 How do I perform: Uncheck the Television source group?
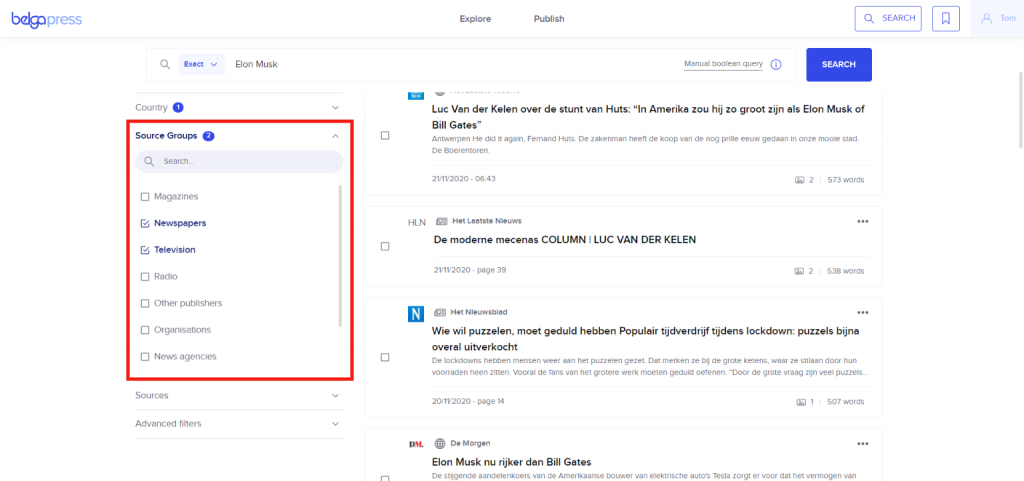pyautogui.click(x=145, y=250)
